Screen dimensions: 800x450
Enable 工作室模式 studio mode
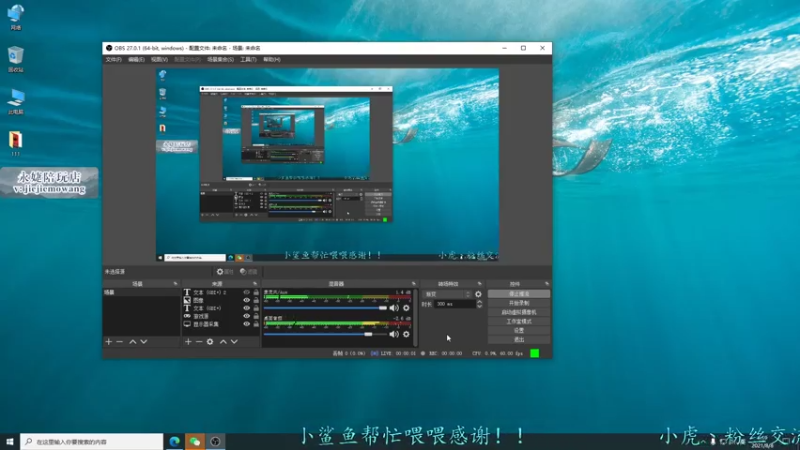click(519, 321)
